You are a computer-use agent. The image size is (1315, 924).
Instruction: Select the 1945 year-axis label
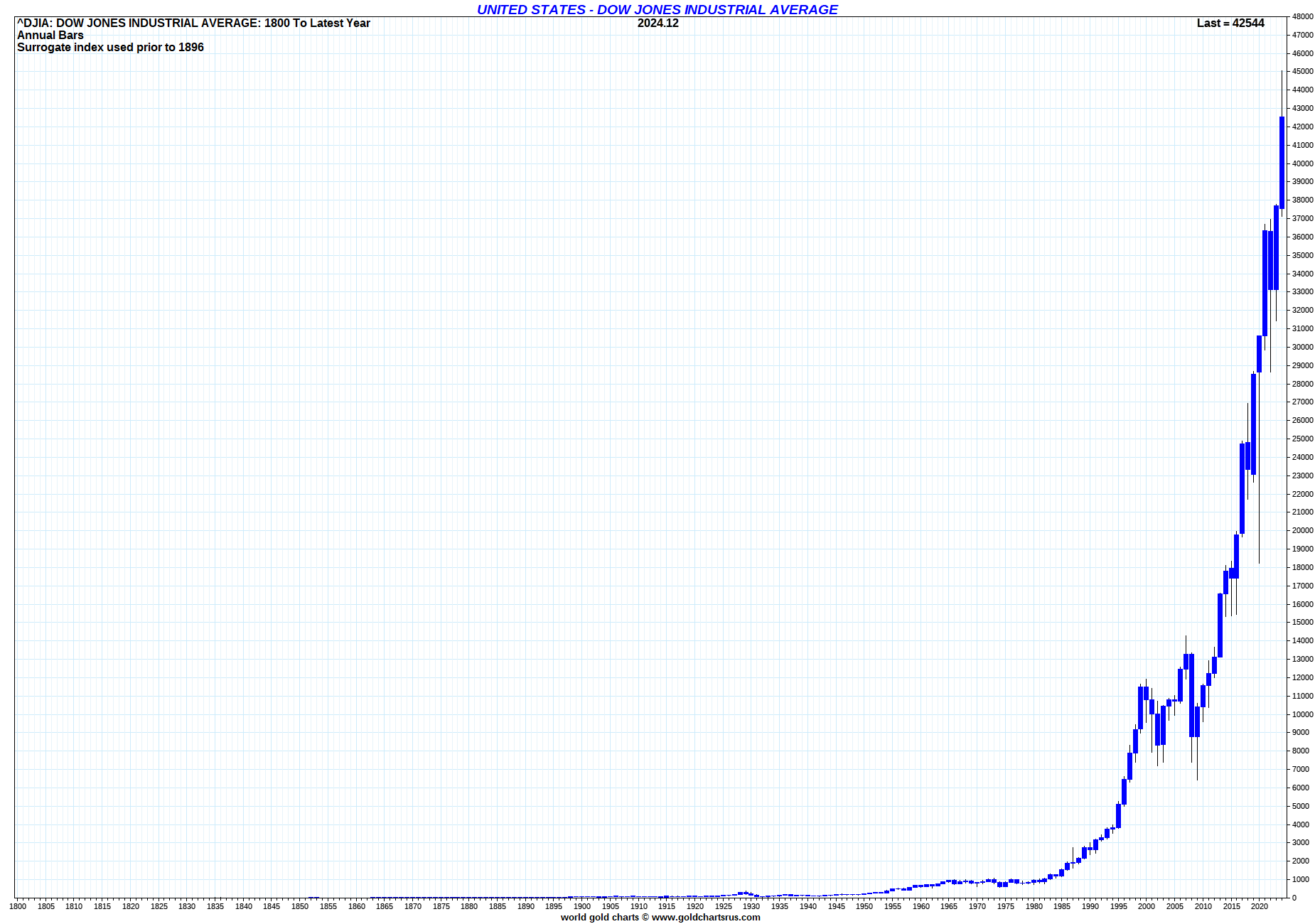pos(837,906)
